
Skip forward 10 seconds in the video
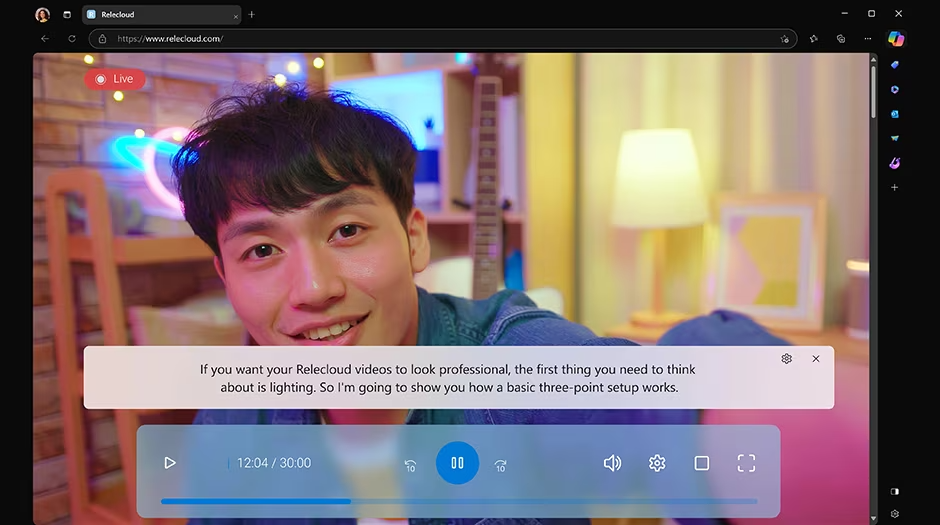click(501, 464)
